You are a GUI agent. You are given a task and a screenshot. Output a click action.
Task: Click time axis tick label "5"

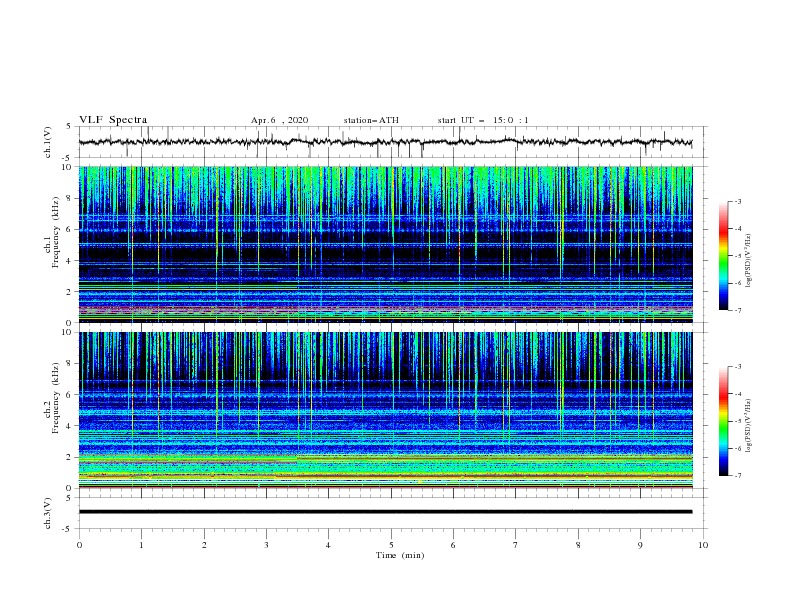[391, 545]
